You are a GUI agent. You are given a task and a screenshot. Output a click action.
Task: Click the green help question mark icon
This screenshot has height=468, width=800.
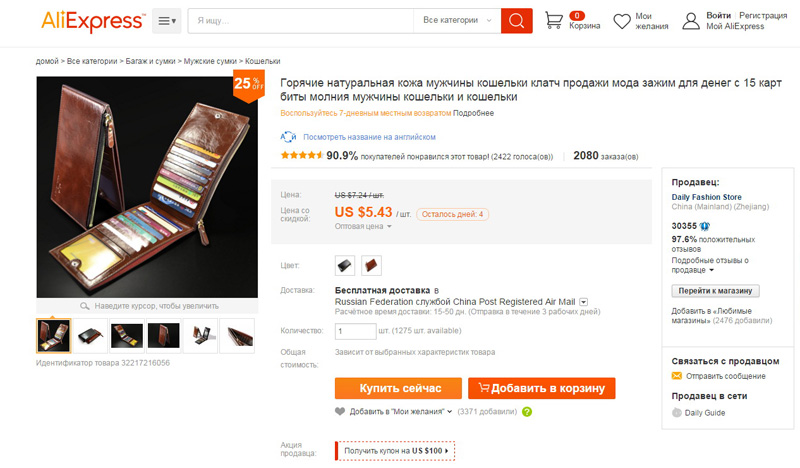coord(527,411)
